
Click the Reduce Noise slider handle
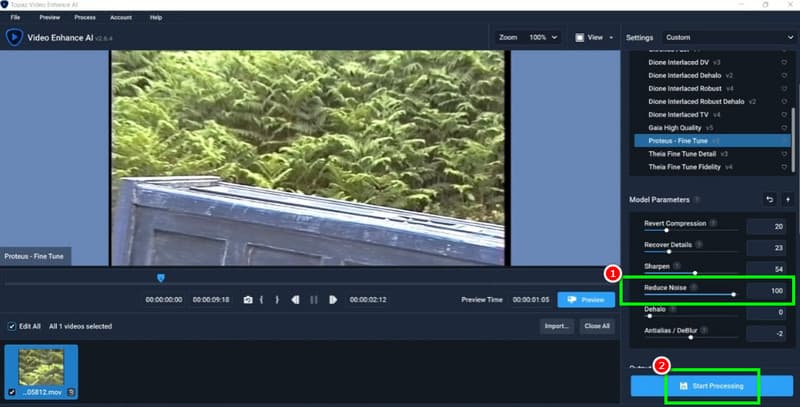coord(734,295)
